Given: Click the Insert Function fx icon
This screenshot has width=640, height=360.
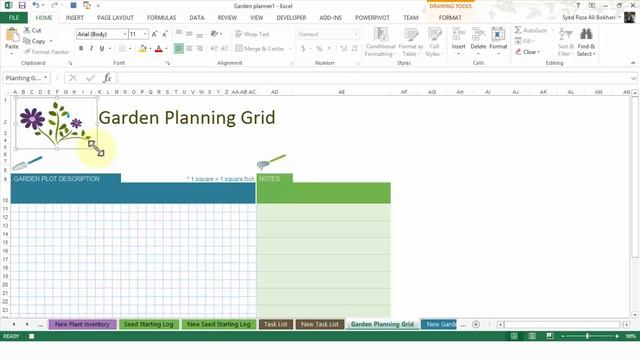Looking at the screenshot, I should [x=107, y=78].
